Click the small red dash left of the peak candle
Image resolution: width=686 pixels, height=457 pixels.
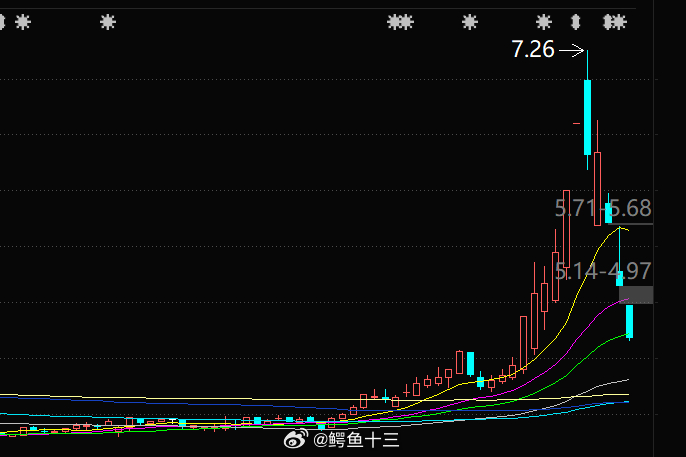577,124
